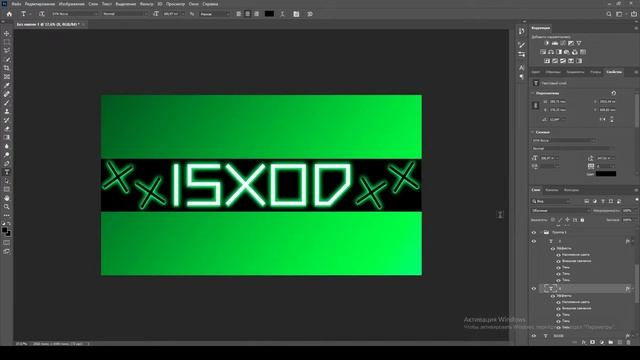640x360 pixels.
Task: Collapse the Группа 1 group
Action: click(x=541, y=232)
